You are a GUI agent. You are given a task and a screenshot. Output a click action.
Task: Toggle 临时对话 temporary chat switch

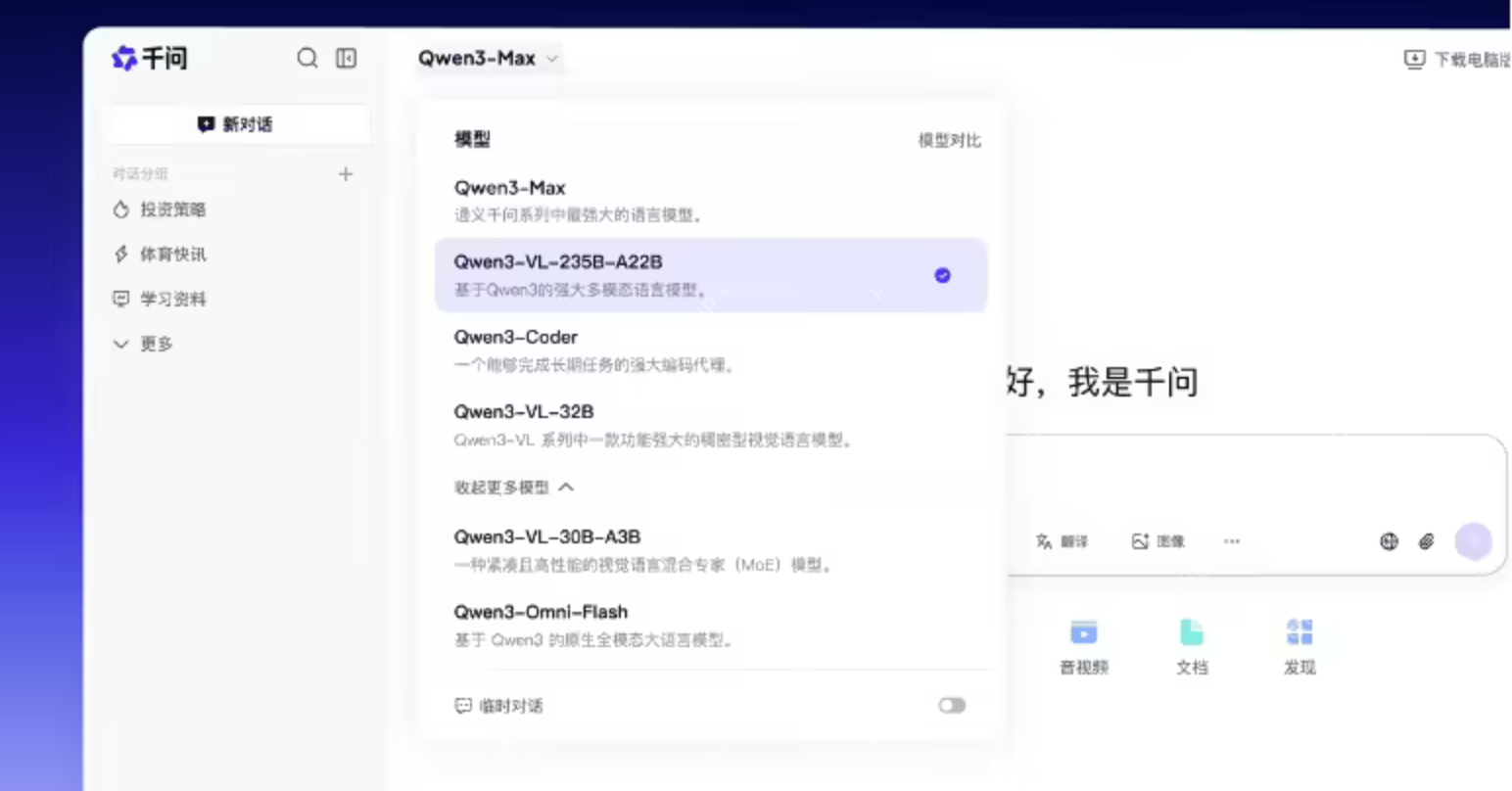click(951, 705)
